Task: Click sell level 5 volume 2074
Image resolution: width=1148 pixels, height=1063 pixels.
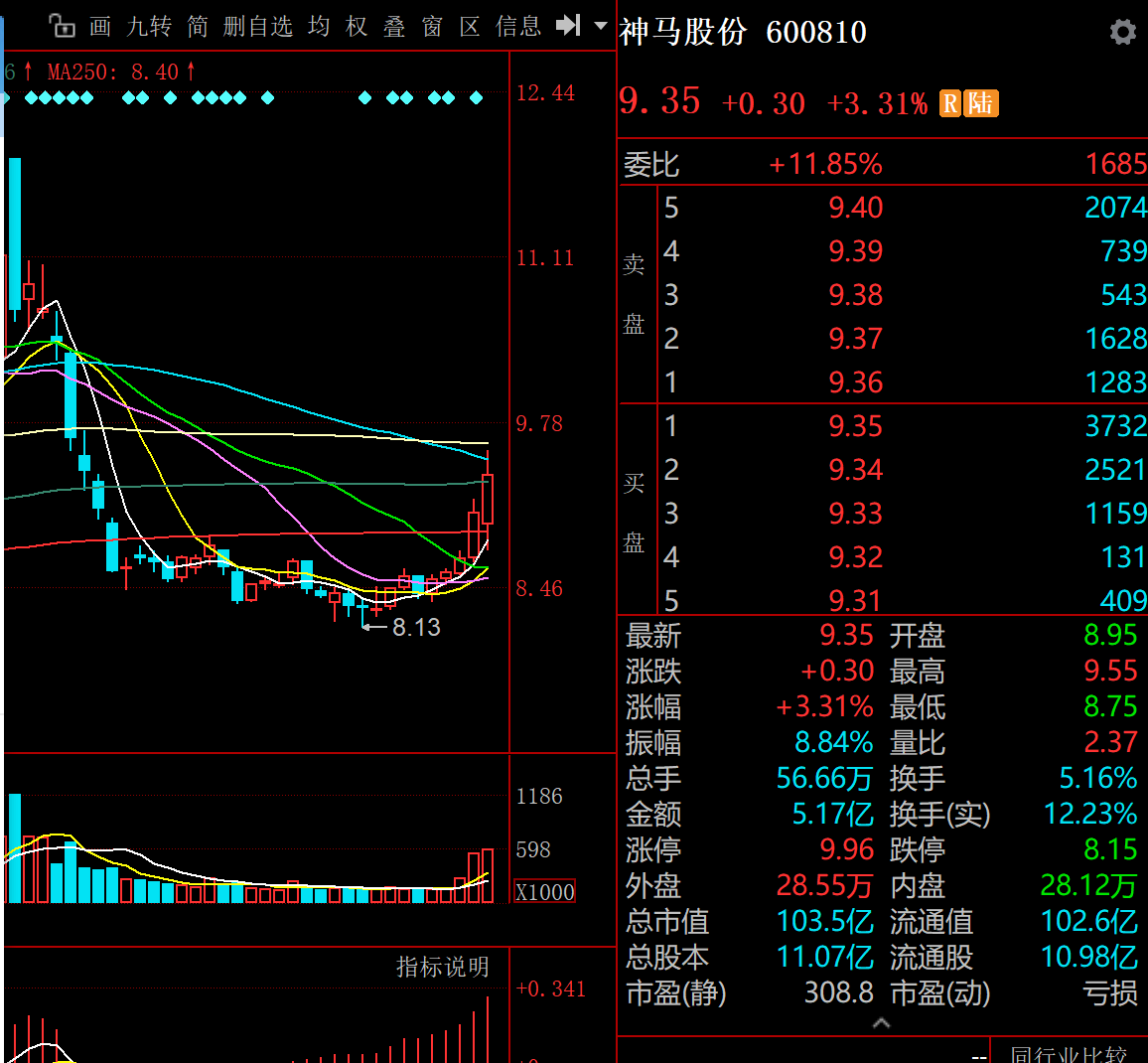Action: pyautogui.click(x=1116, y=208)
